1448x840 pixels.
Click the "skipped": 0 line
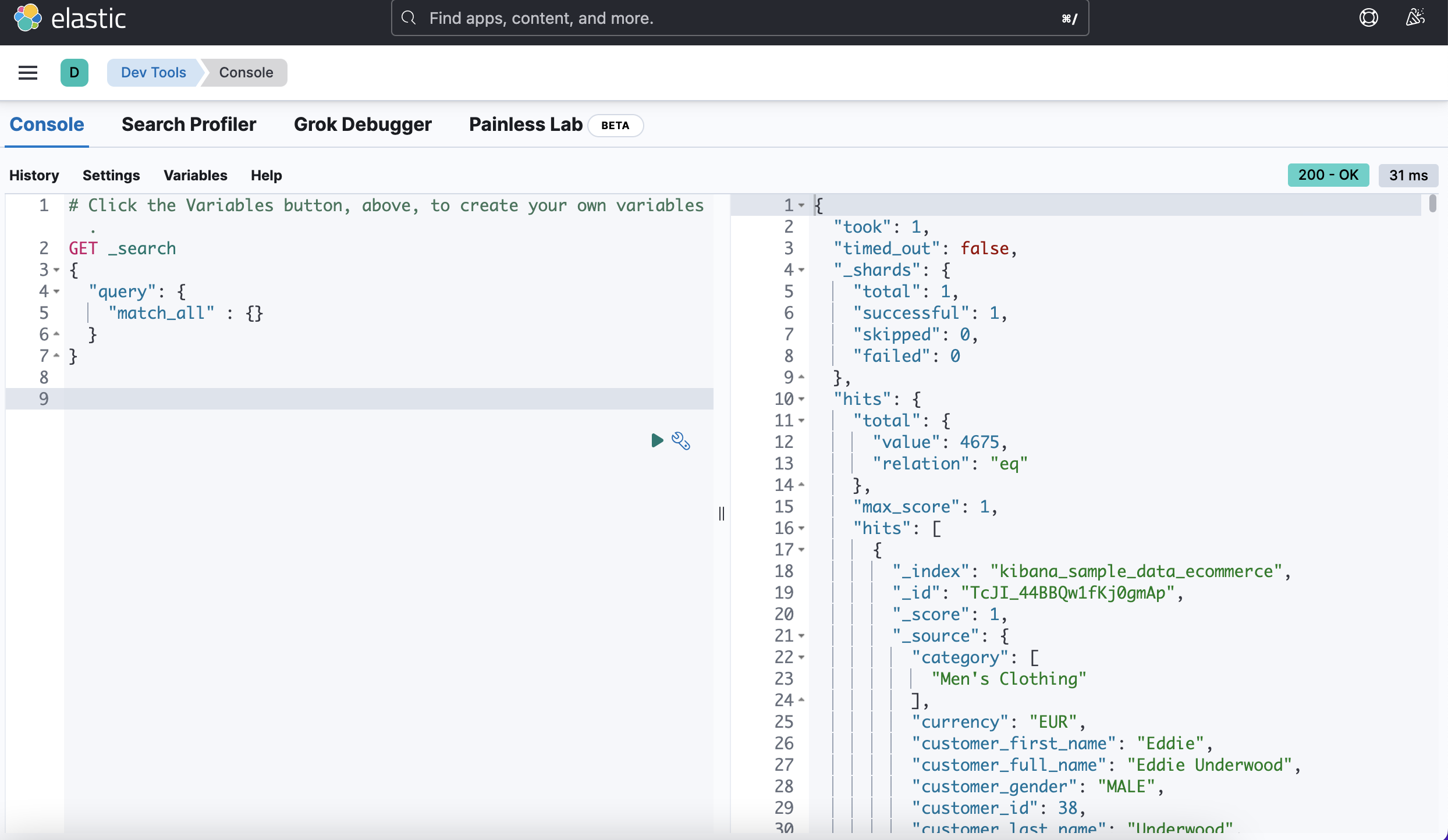(x=915, y=334)
